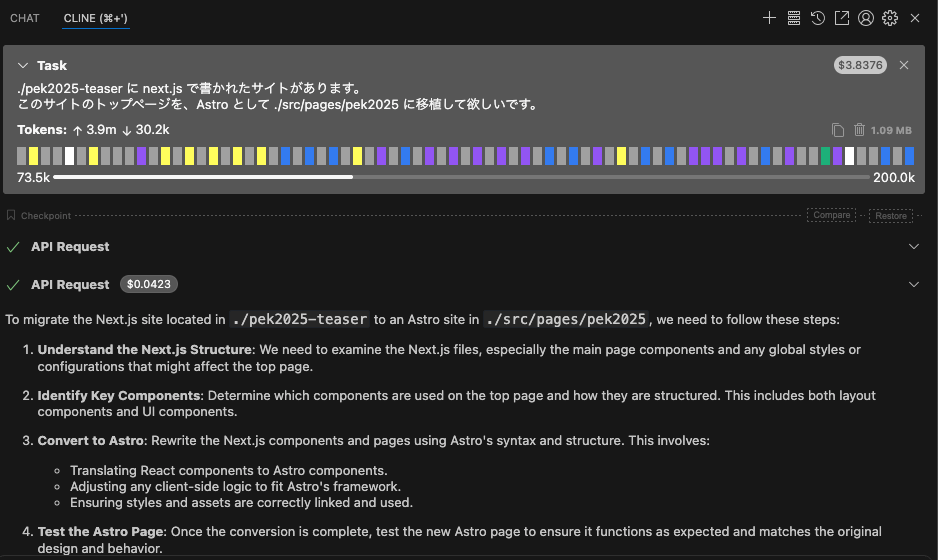Close the current task card

click(x=904, y=65)
